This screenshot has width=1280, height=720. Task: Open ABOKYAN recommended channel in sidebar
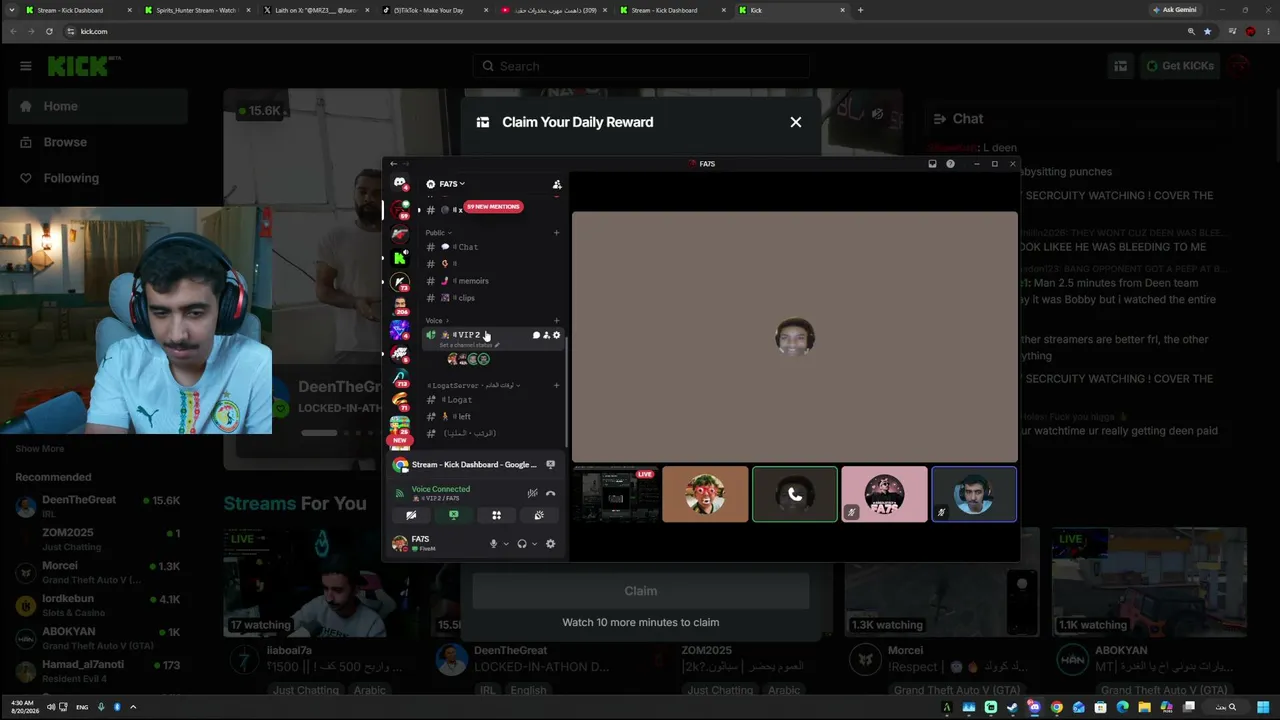coord(98,639)
